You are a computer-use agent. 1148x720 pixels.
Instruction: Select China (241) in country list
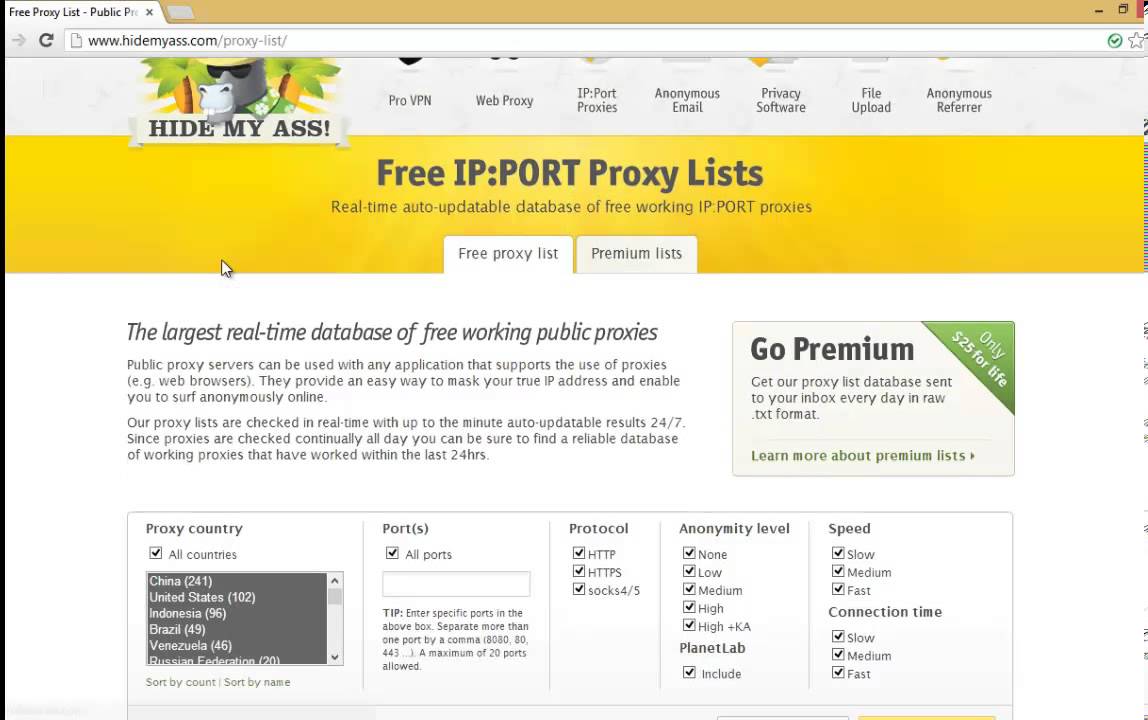pyautogui.click(x=236, y=581)
